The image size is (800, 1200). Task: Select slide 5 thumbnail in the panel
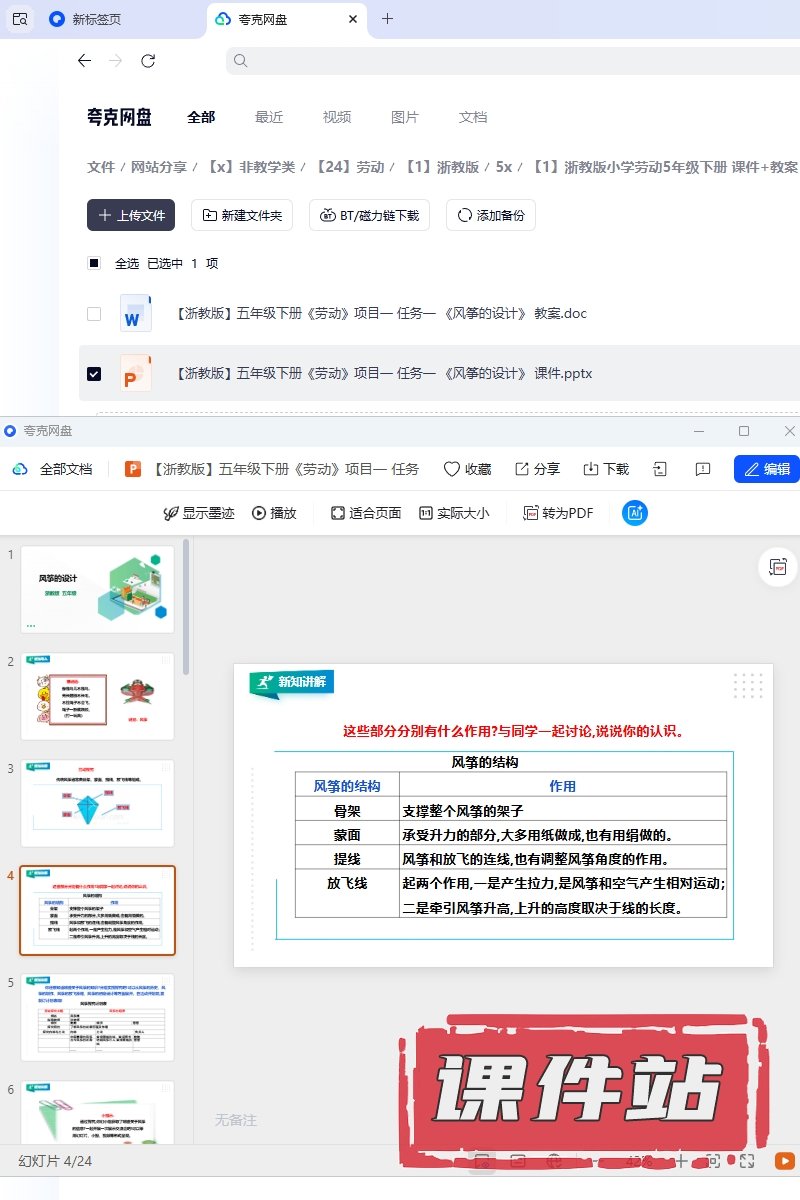tap(98, 1017)
